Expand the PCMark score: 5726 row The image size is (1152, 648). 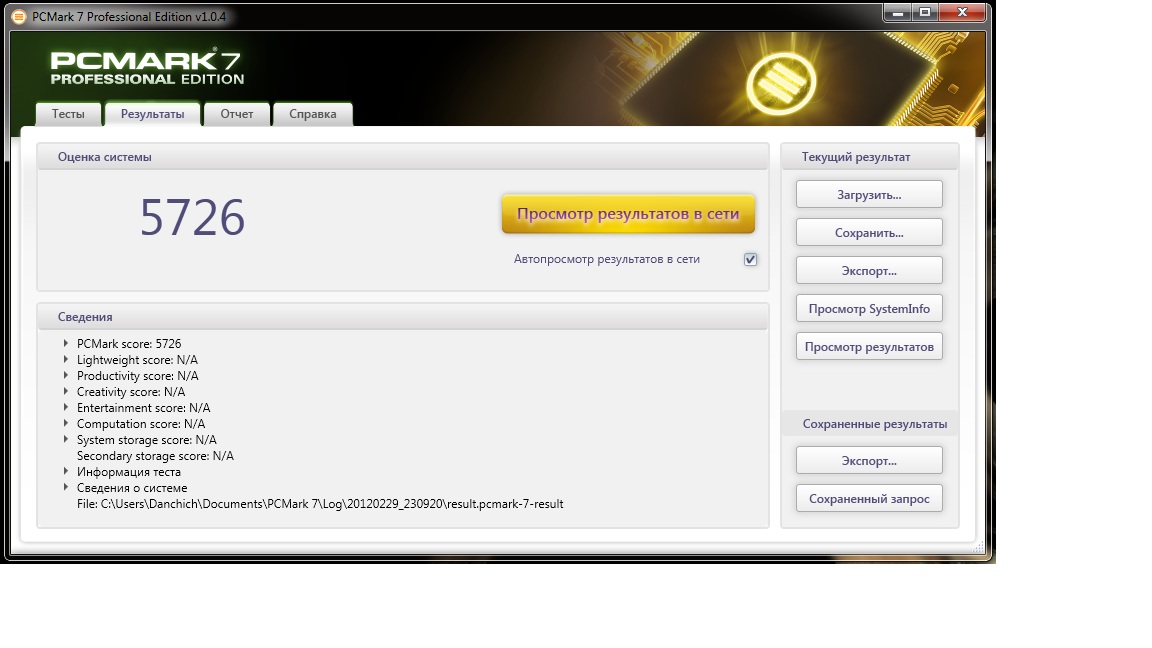pos(66,343)
